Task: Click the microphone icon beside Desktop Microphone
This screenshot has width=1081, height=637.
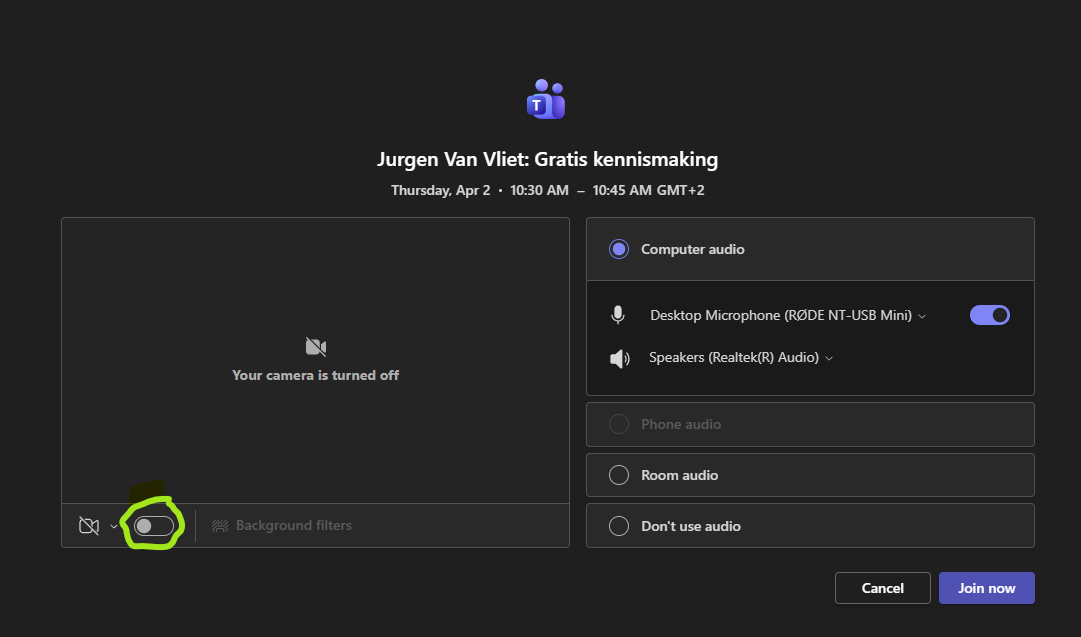Action: [618, 315]
